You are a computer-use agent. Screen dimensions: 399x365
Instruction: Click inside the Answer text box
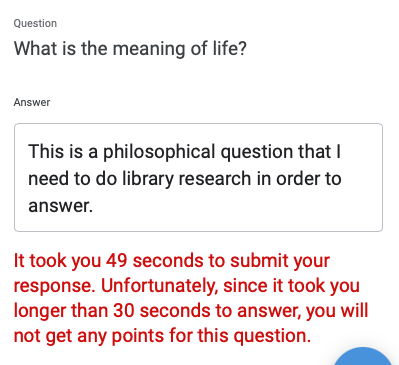198,177
